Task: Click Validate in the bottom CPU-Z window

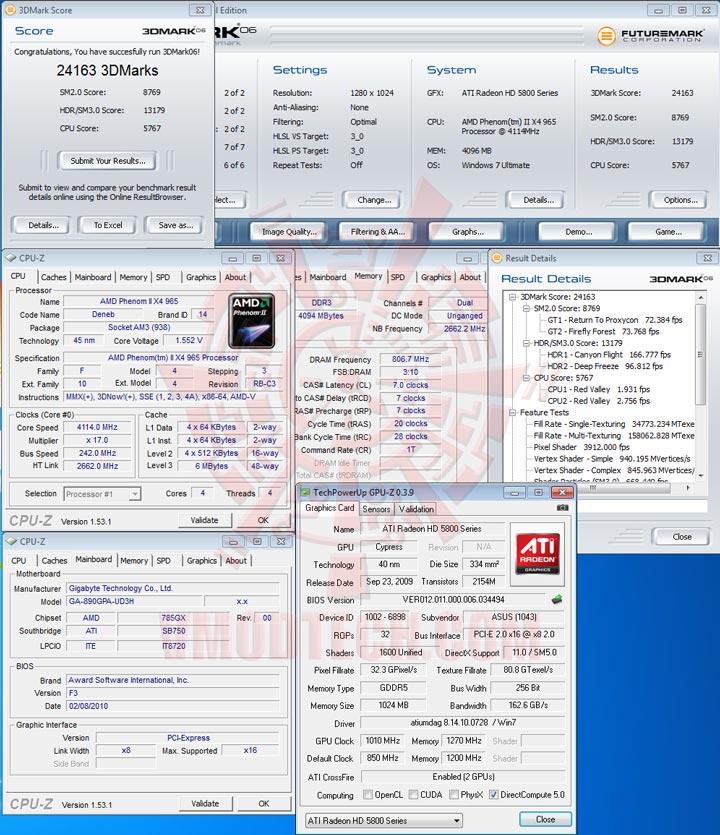Action: (x=205, y=804)
